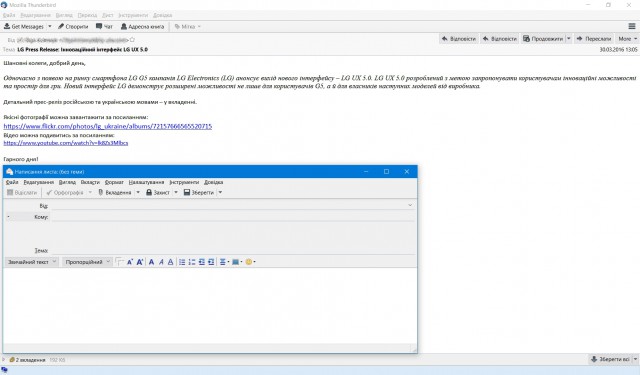Click into the Тема subject field
This screenshot has height=375, width=640.
click(x=233, y=251)
